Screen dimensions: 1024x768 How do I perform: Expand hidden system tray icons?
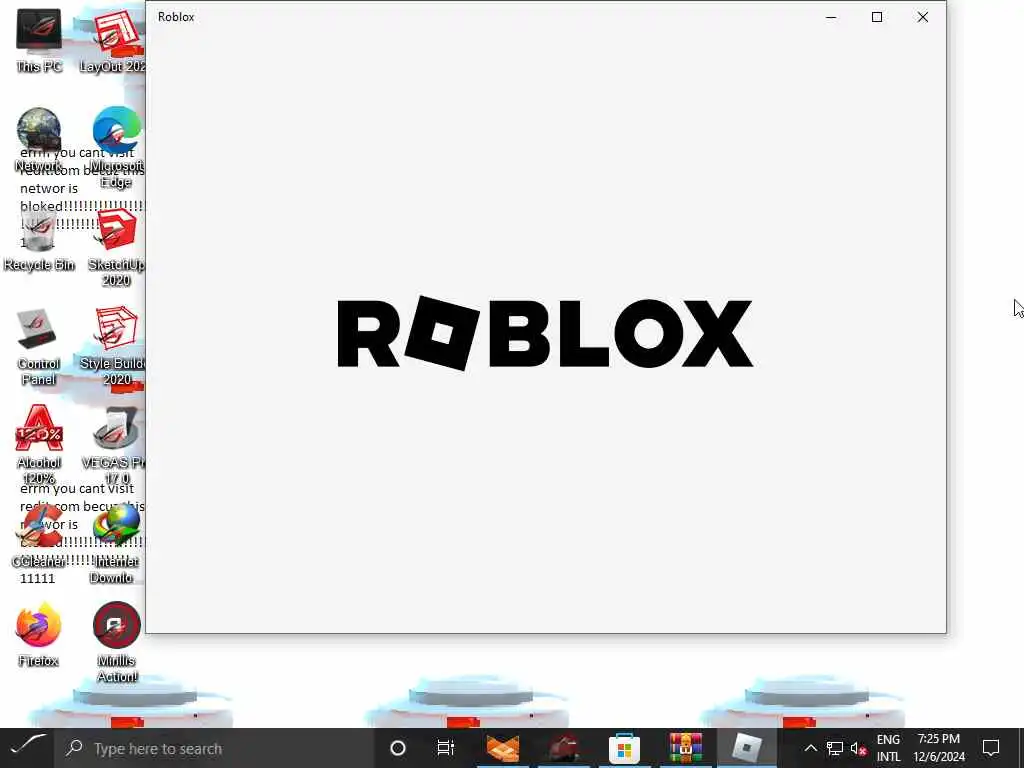coord(810,748)
